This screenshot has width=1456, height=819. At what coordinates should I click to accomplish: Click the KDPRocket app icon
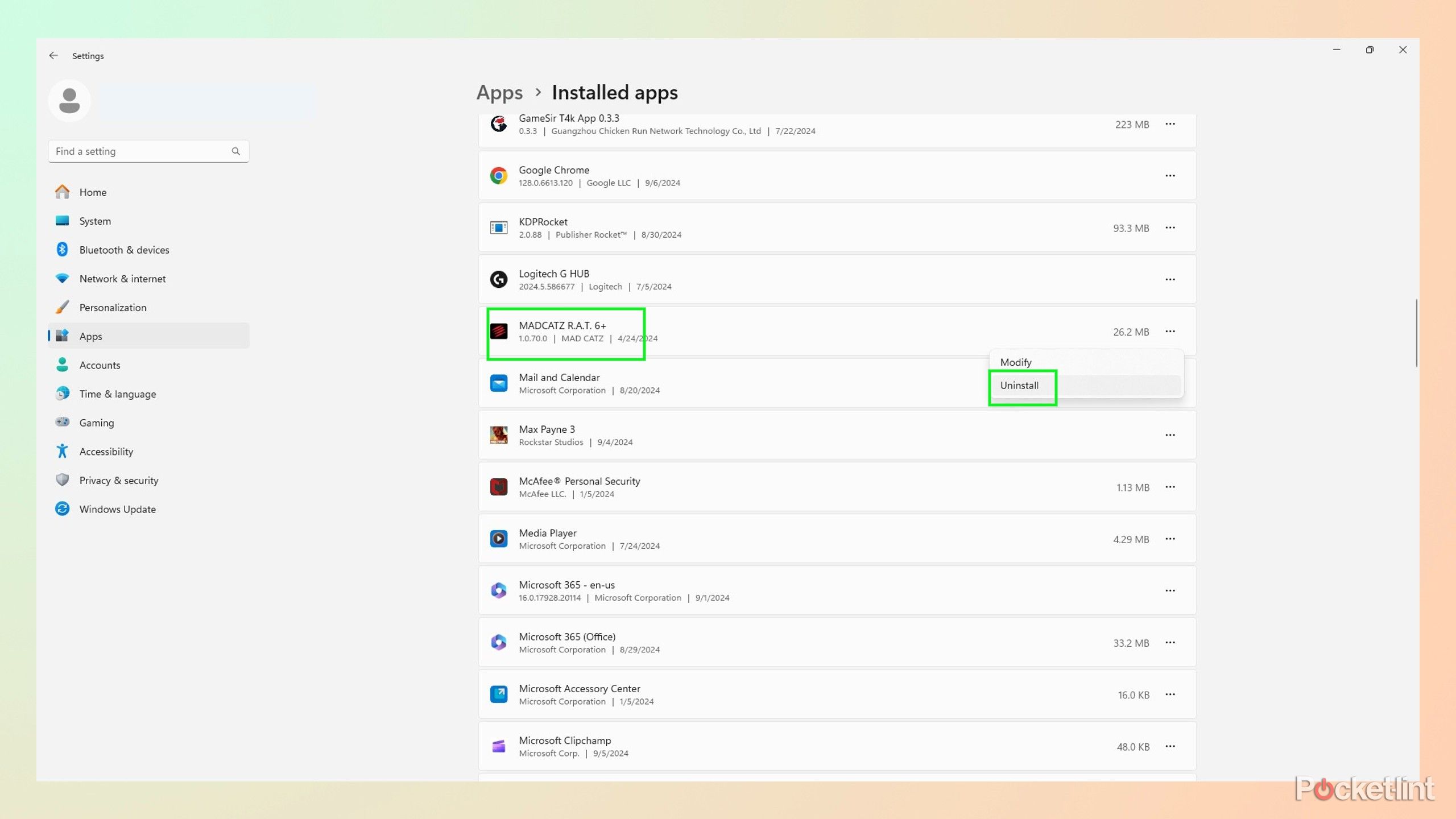click(x=499, y=227)
